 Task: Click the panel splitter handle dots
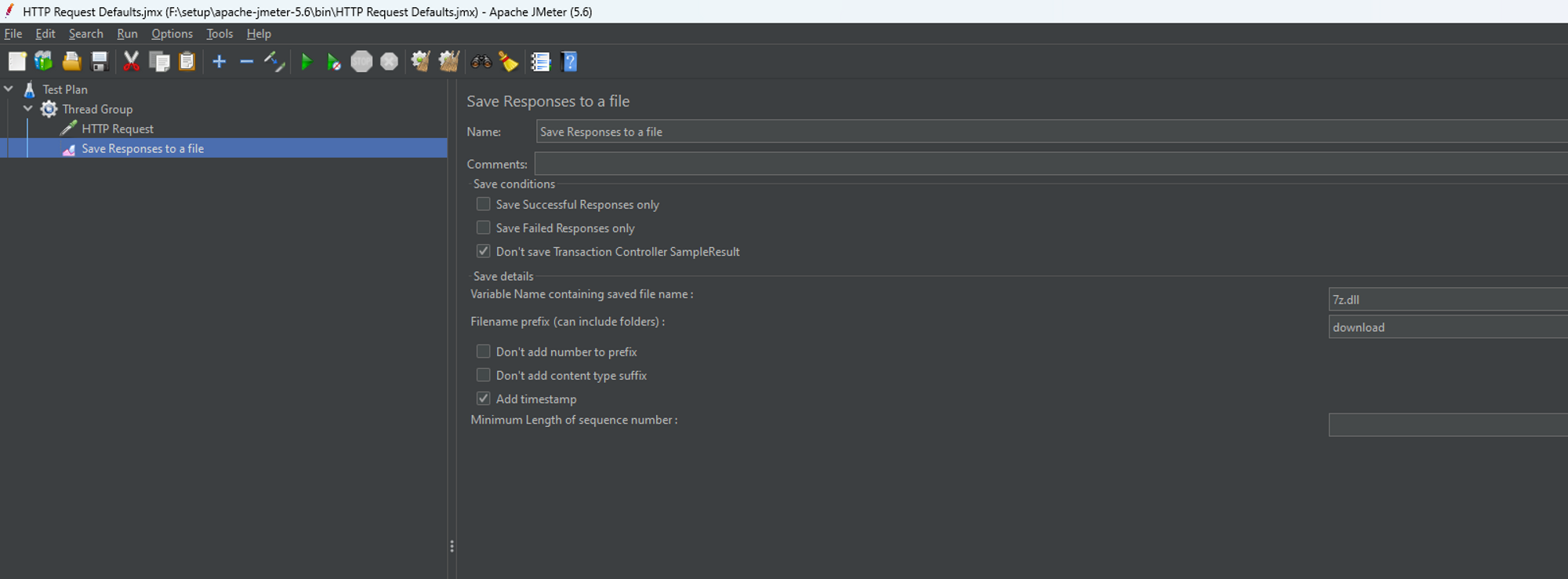452,546
